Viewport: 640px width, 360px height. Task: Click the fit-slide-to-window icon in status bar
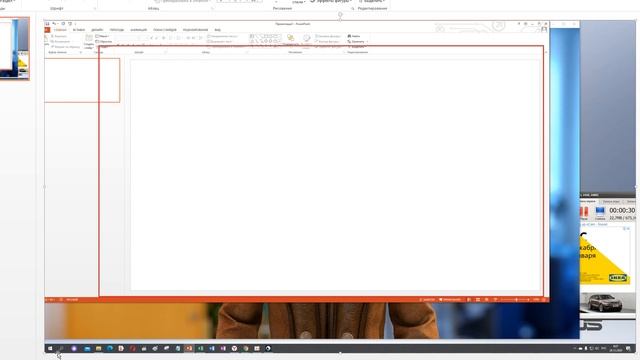pos(544,300)
